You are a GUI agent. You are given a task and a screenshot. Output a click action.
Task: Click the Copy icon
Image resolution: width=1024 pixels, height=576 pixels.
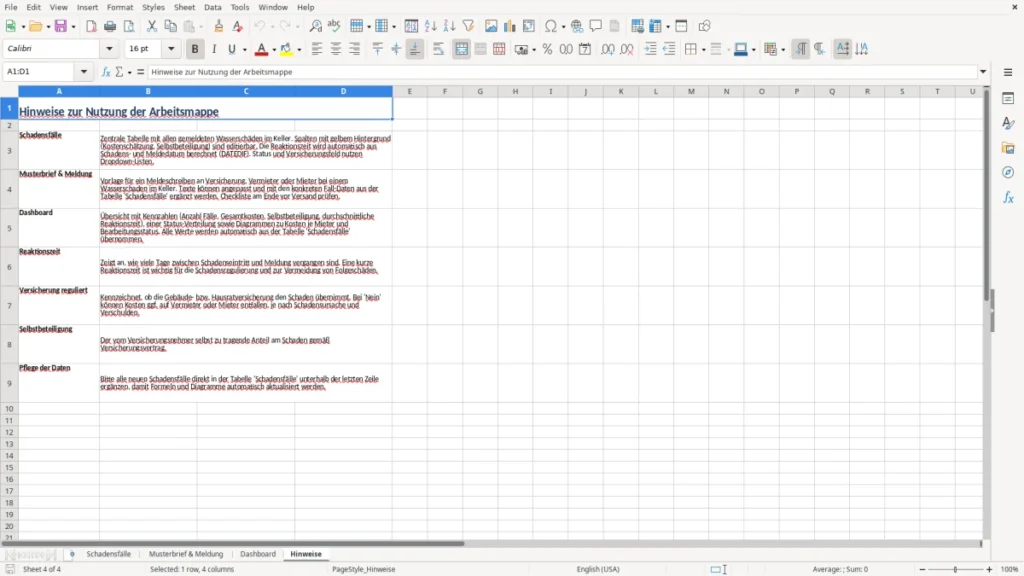coord(170,26)
